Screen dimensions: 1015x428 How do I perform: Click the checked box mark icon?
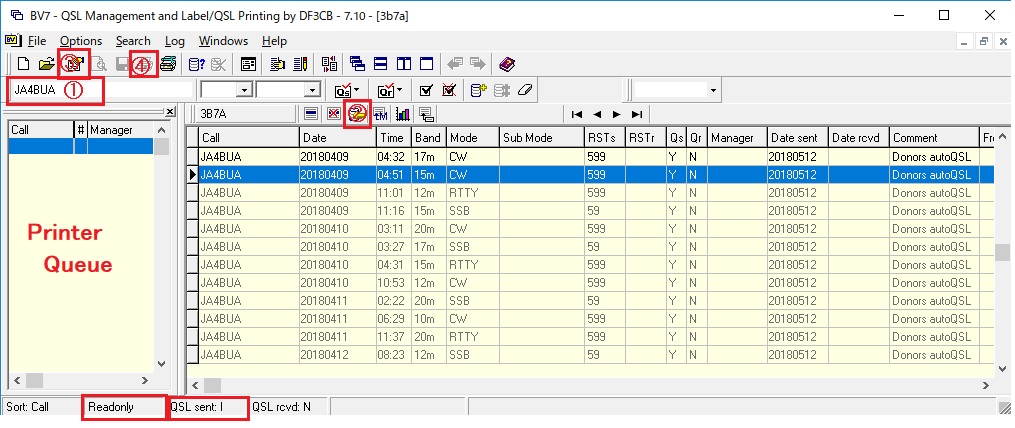[426, 91]
